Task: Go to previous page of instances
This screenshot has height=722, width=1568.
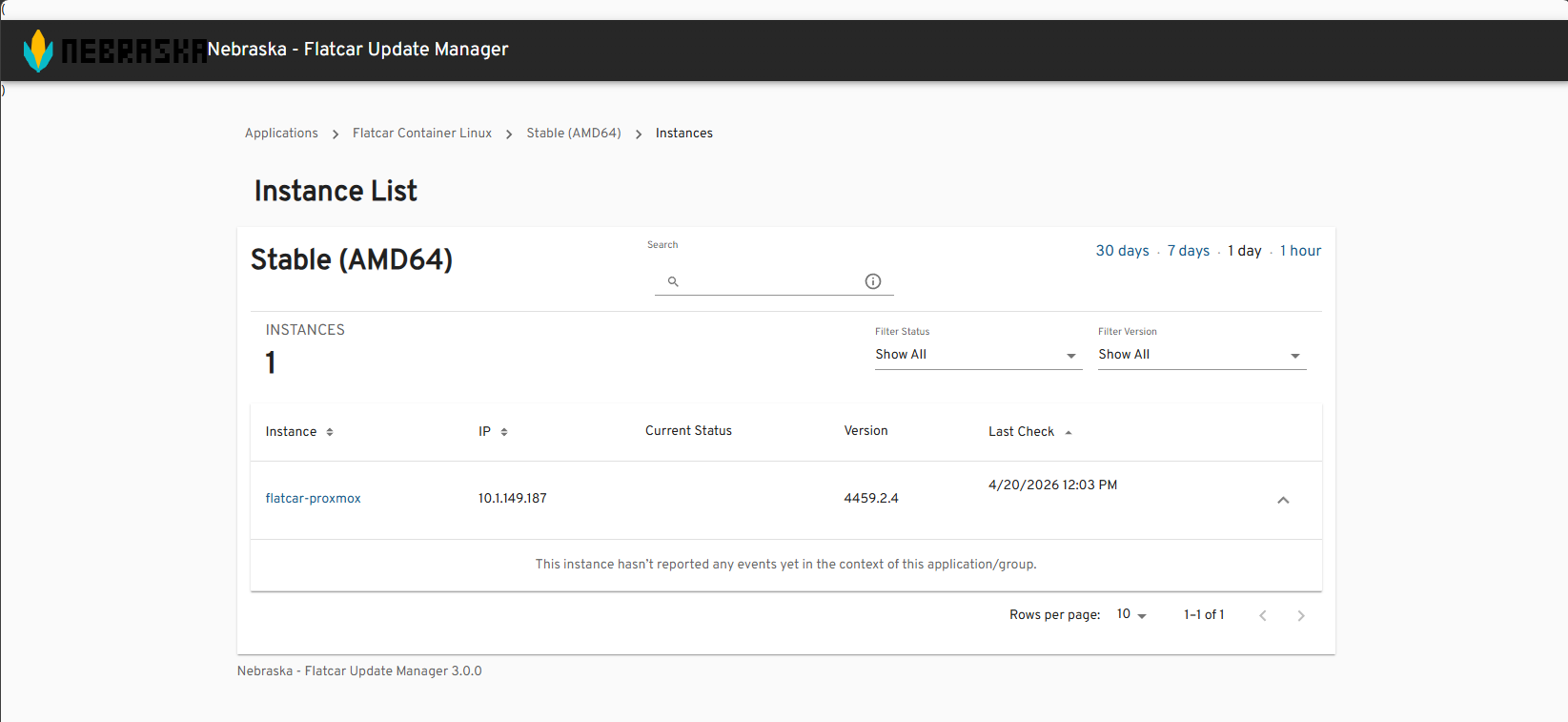Action: point(1263,616)
